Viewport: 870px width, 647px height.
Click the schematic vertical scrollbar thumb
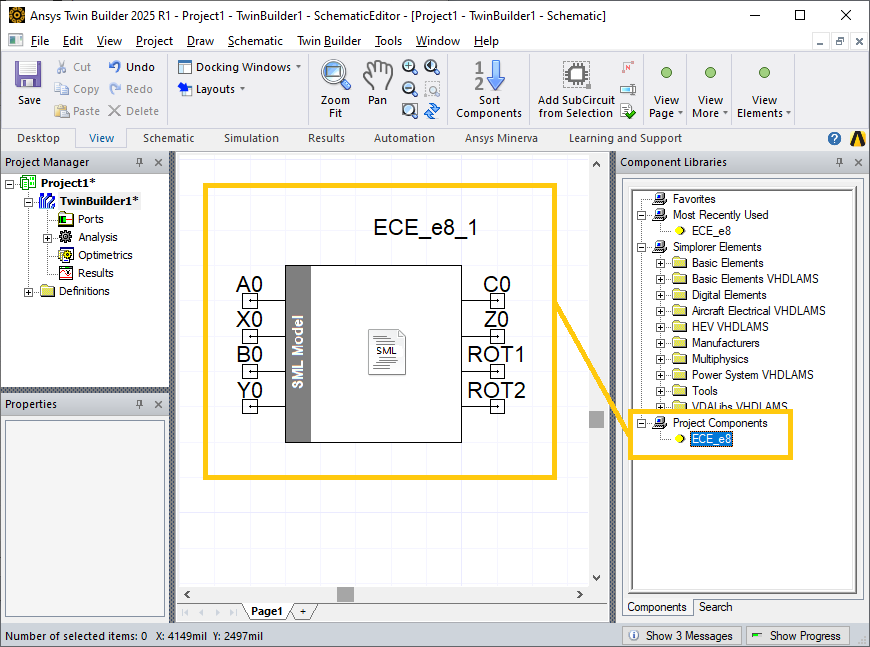[596, 419]
